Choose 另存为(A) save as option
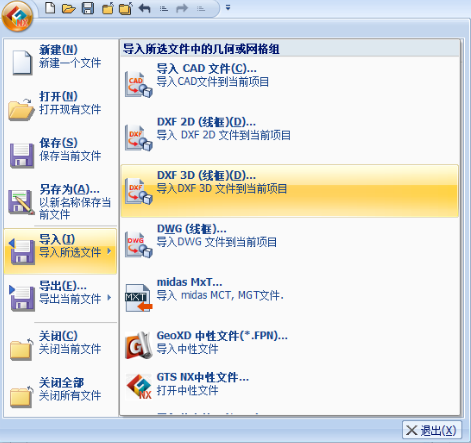This screenshot has height=443, width=471. pos(60,202)
